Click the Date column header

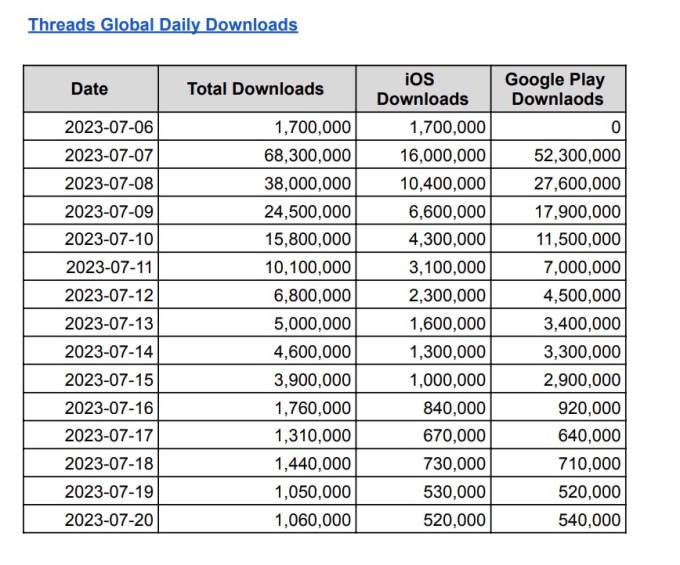coord(89,89)
